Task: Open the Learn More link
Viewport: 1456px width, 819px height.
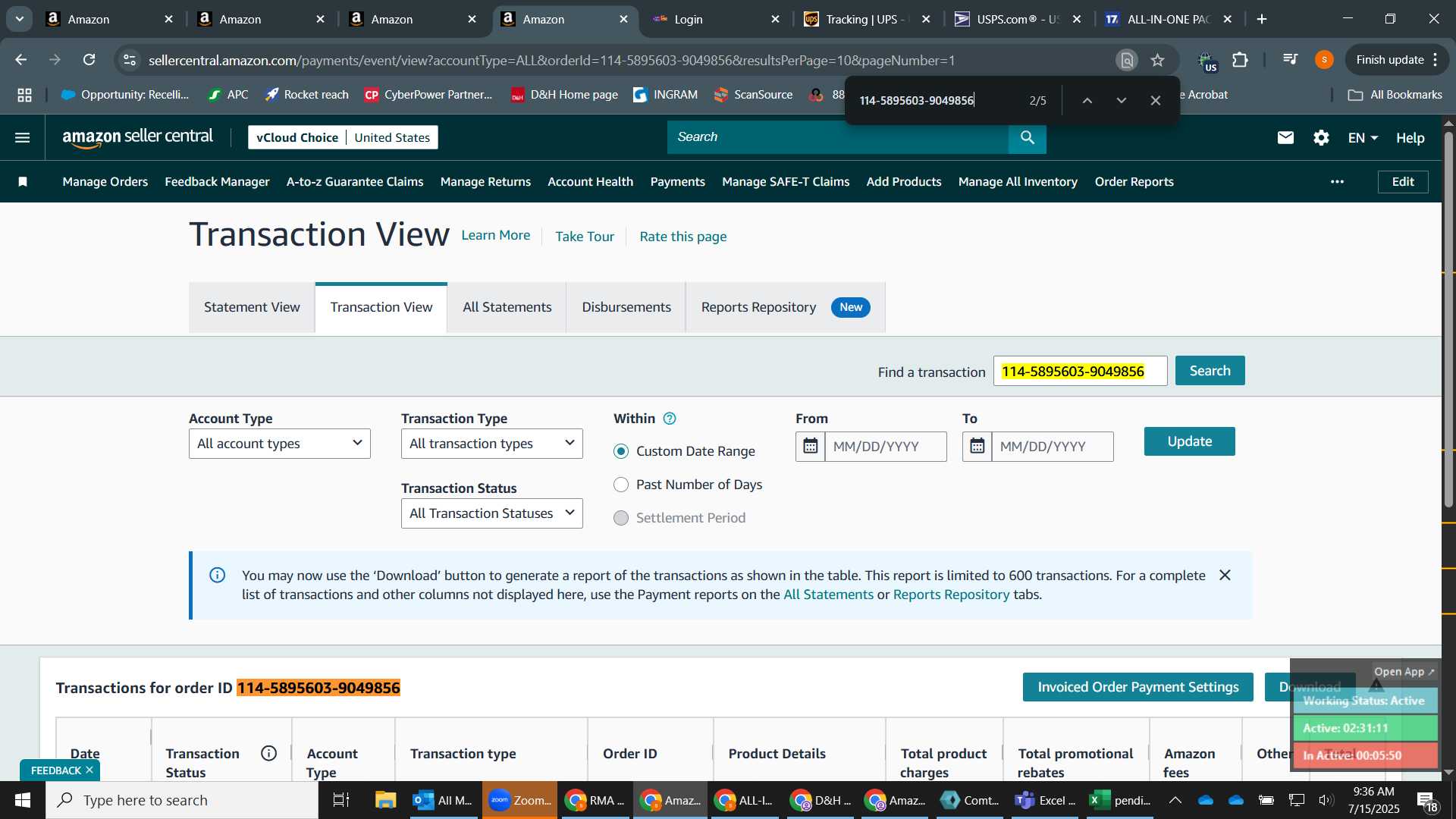Action: [x=496, y=235]
